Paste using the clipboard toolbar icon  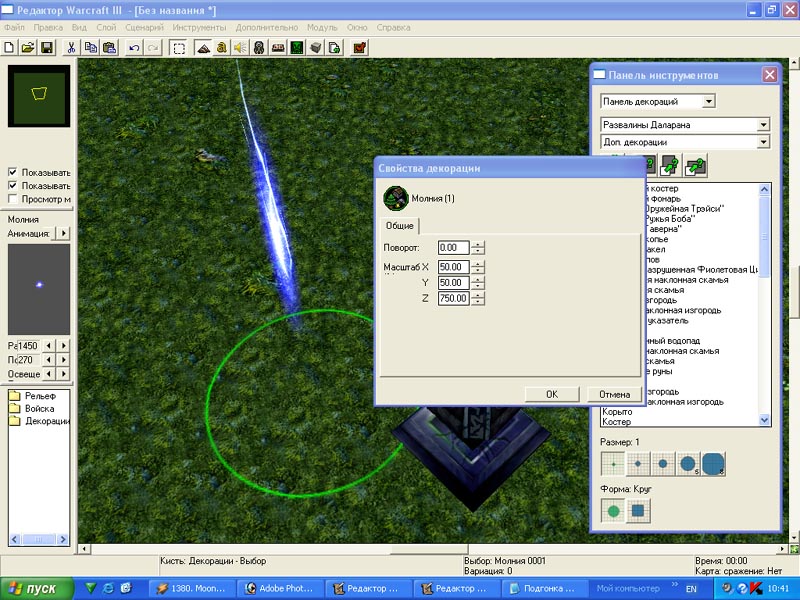pyautogui.click(x=110, y=48)
